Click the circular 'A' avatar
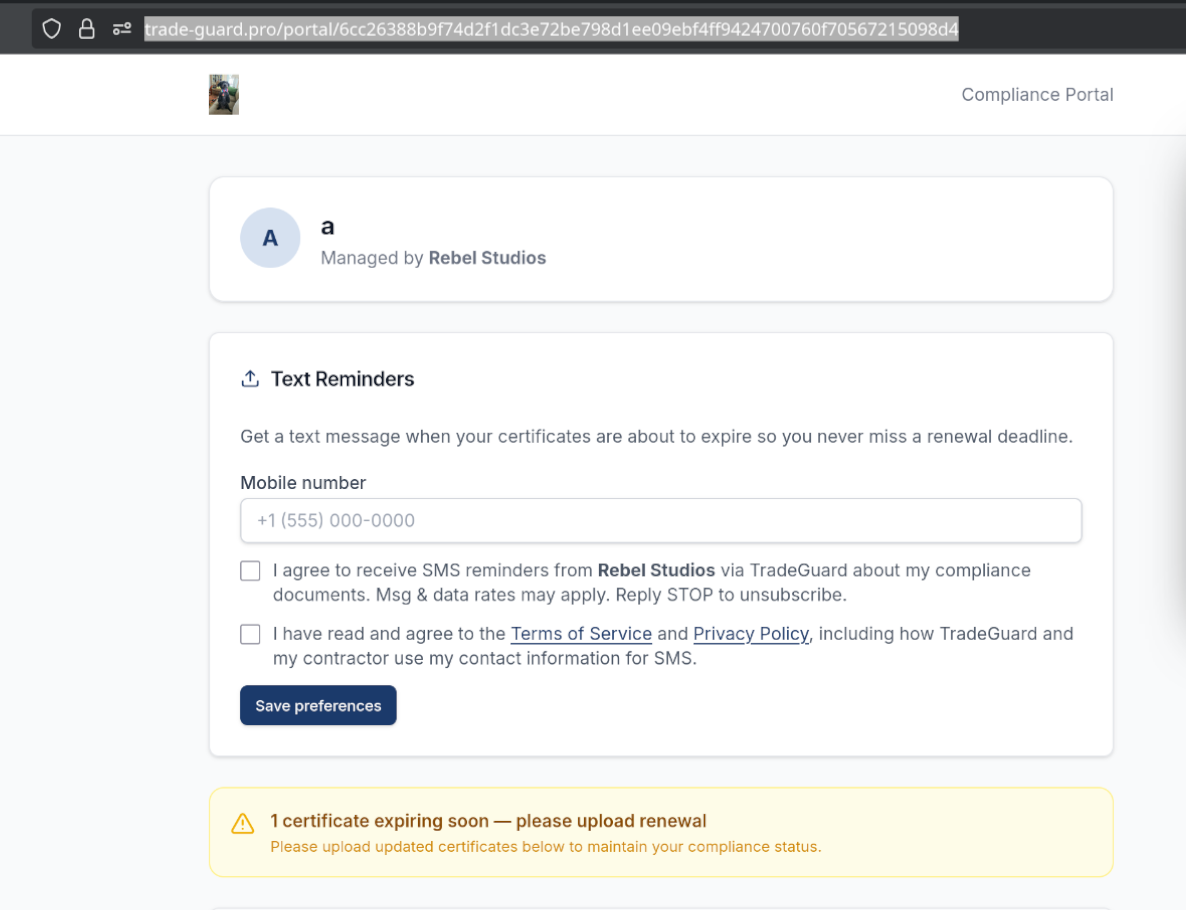Viewport: 1186px width, 910px height. [x=270, y=238]
